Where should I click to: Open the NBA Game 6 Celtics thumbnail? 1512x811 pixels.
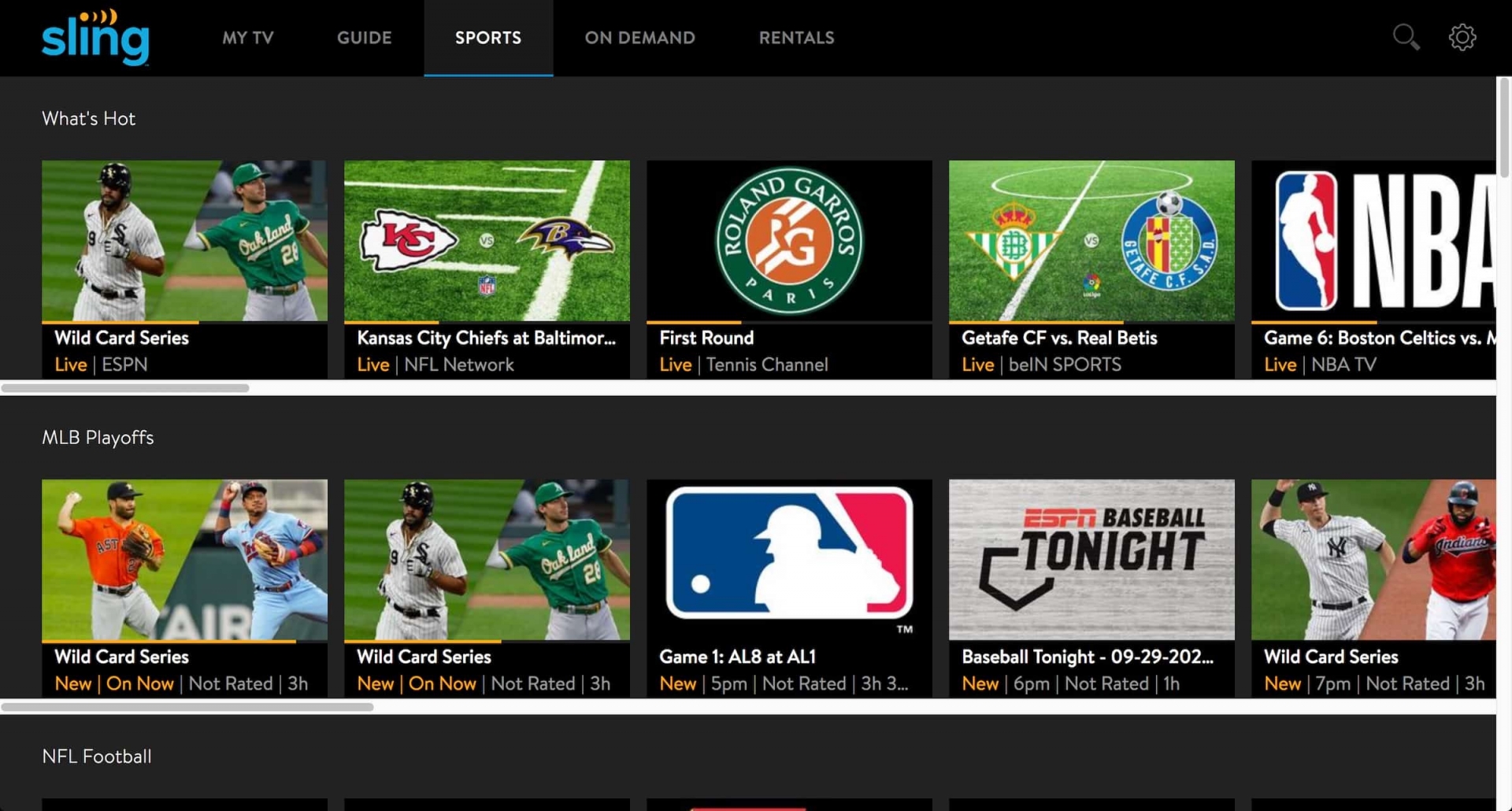(1373, 241)
